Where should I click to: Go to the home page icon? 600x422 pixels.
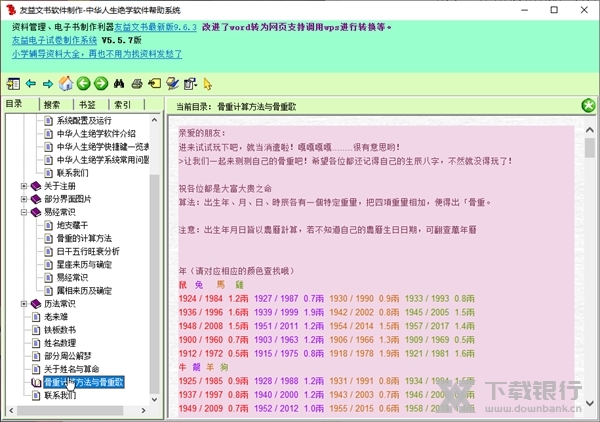[x=66, y=83]
